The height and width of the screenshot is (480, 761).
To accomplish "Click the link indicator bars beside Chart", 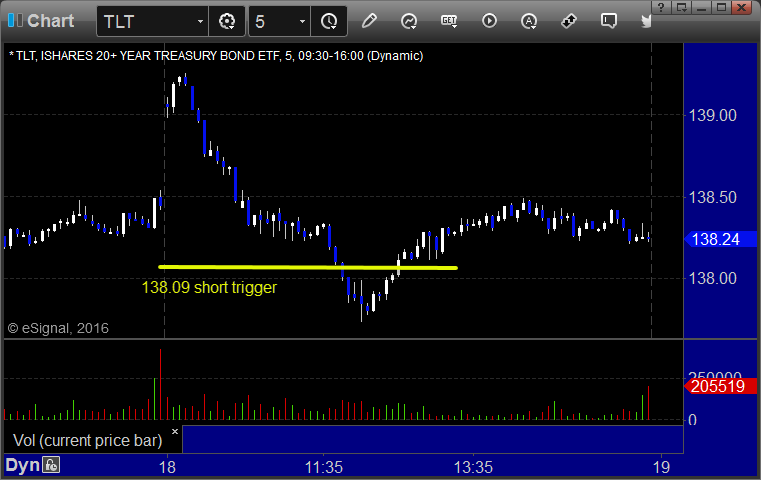I will click(15, 21).
